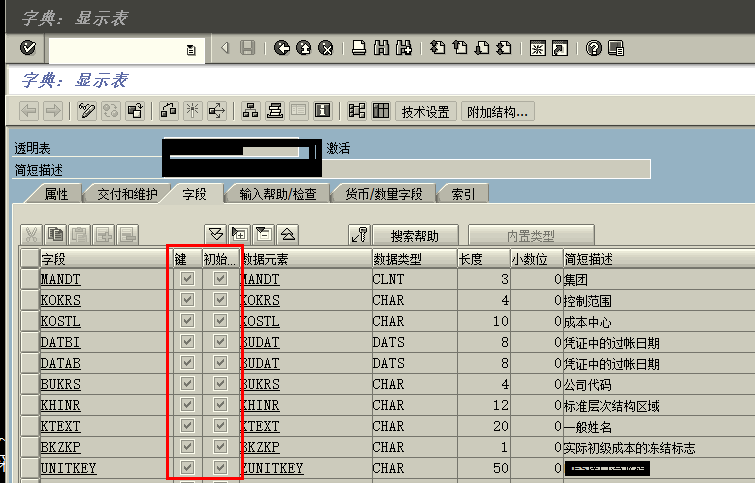Screen dimensions: 755x483
Task: Click the Other Object icon
Action: point(135,111)
